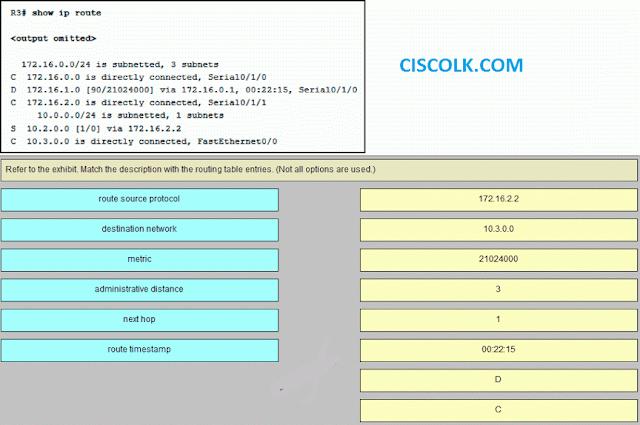Select the 'next hop' description box
Image resolution: width=640 pixels, height=425 pixels.
(x=140, y=320)
